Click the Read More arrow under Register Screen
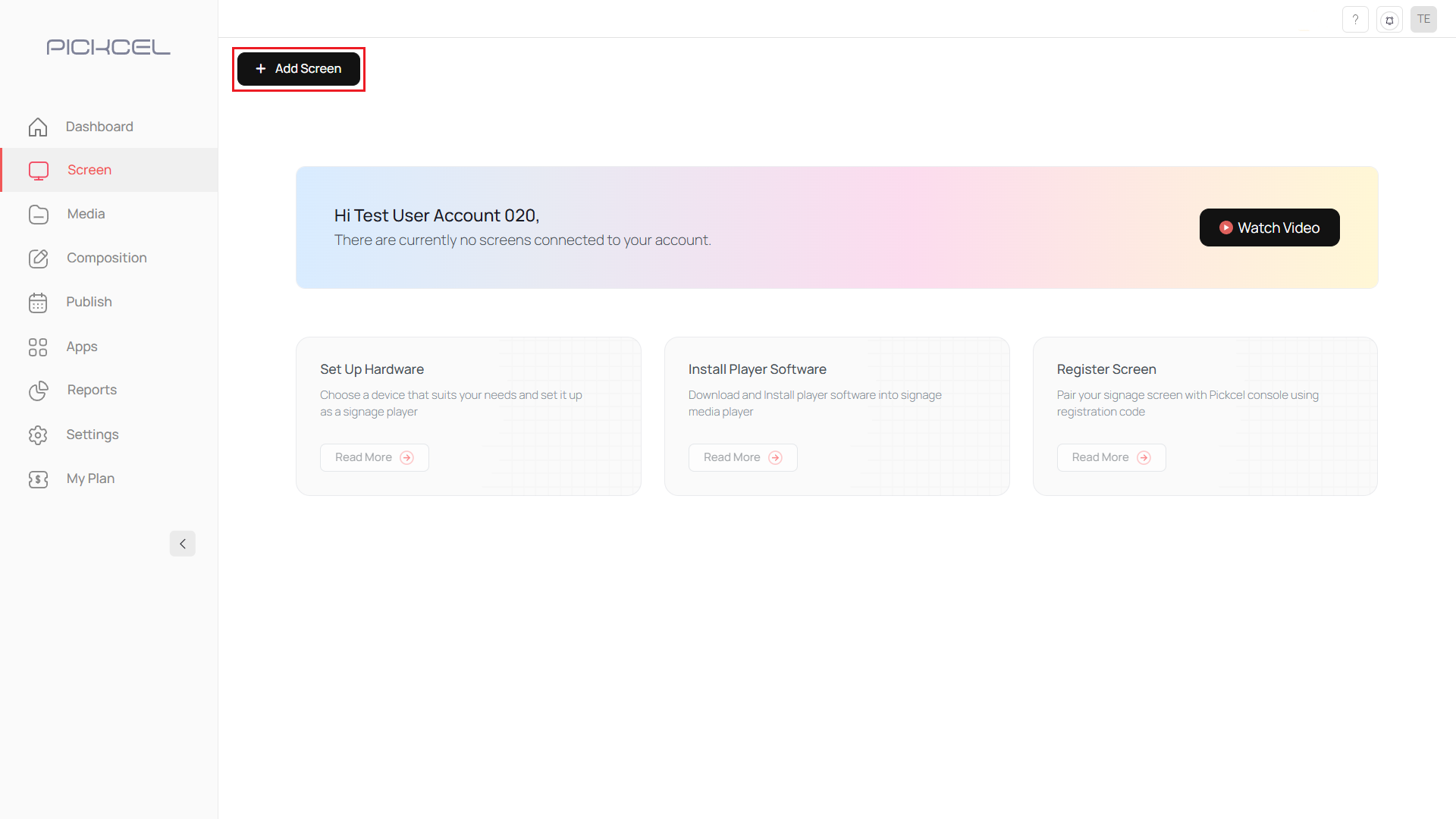Viewport: 1456px width, 819px height. (1144, 457)
